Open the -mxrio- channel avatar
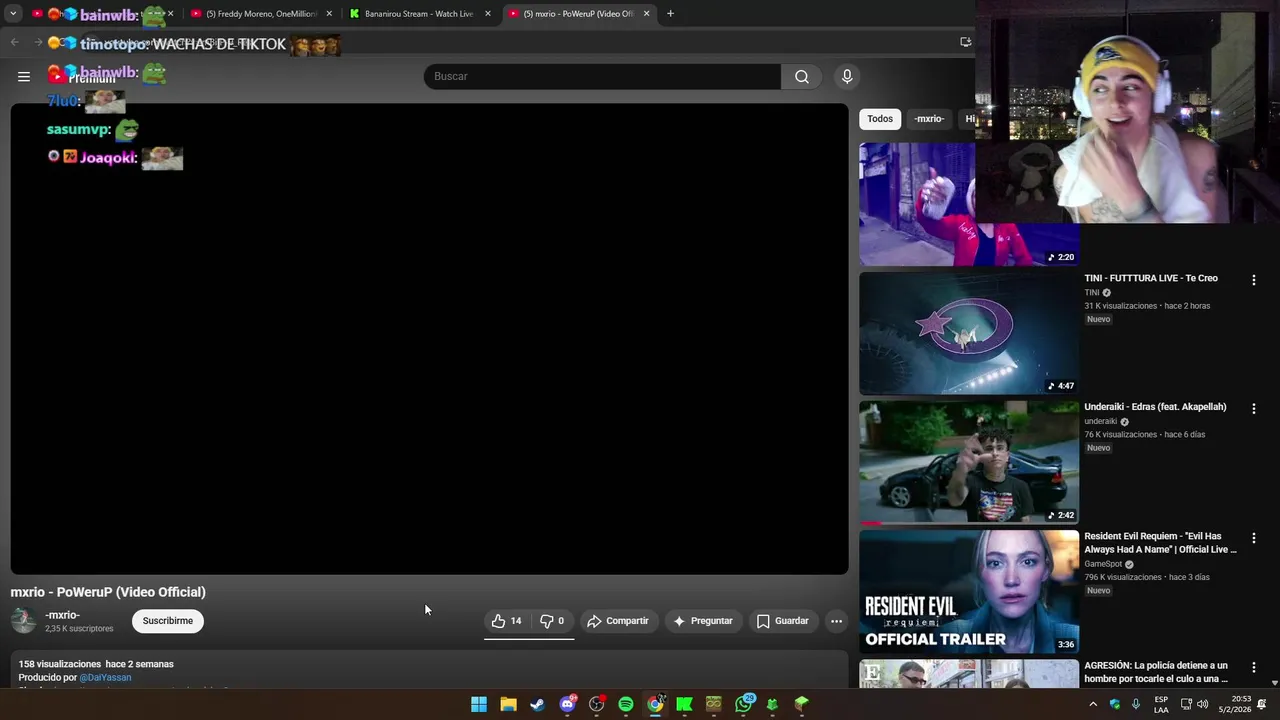The height and width of the screenshot is (720, 1280). click(23, 621)
